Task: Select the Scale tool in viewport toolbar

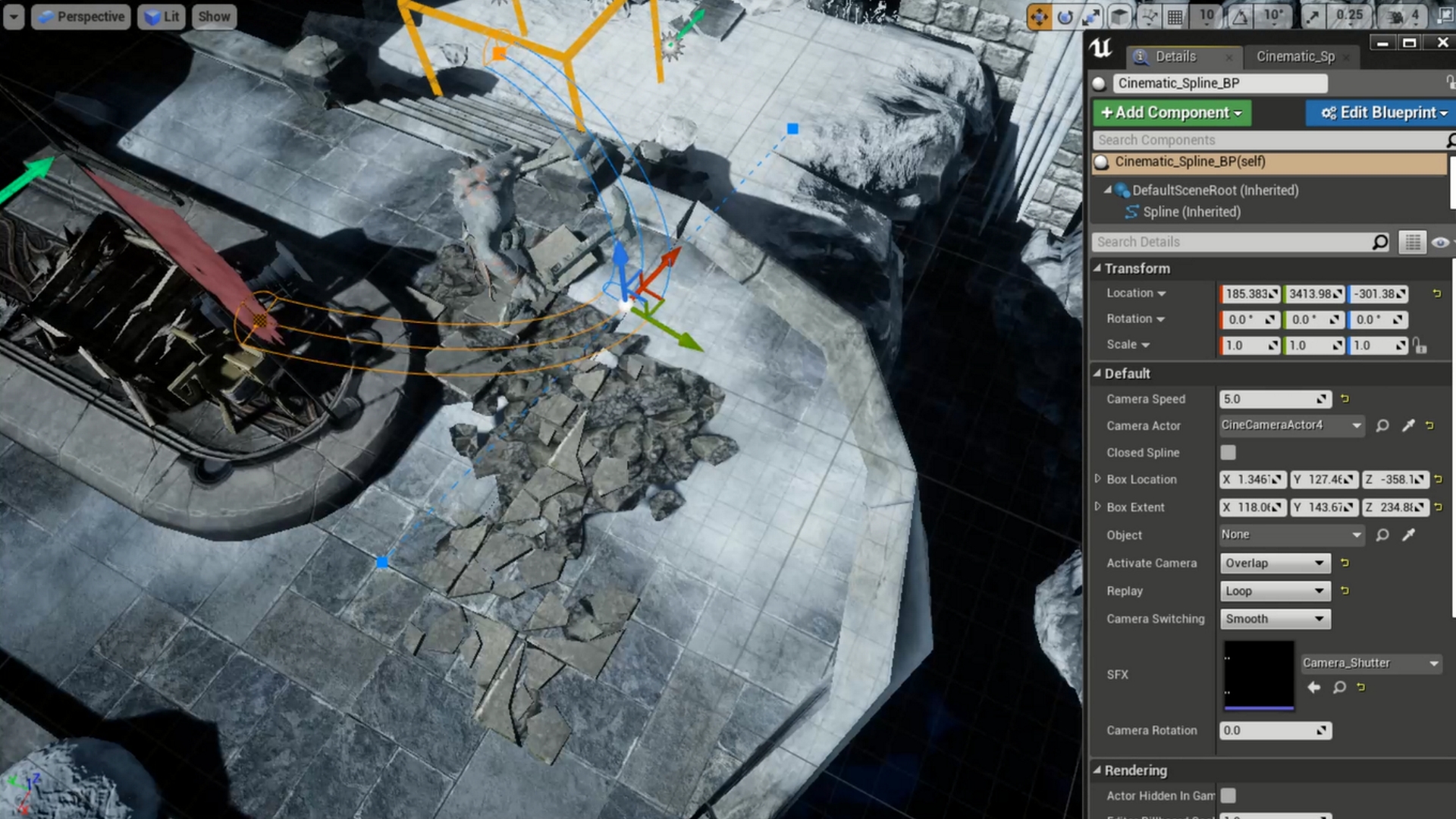Action: 1092,17
